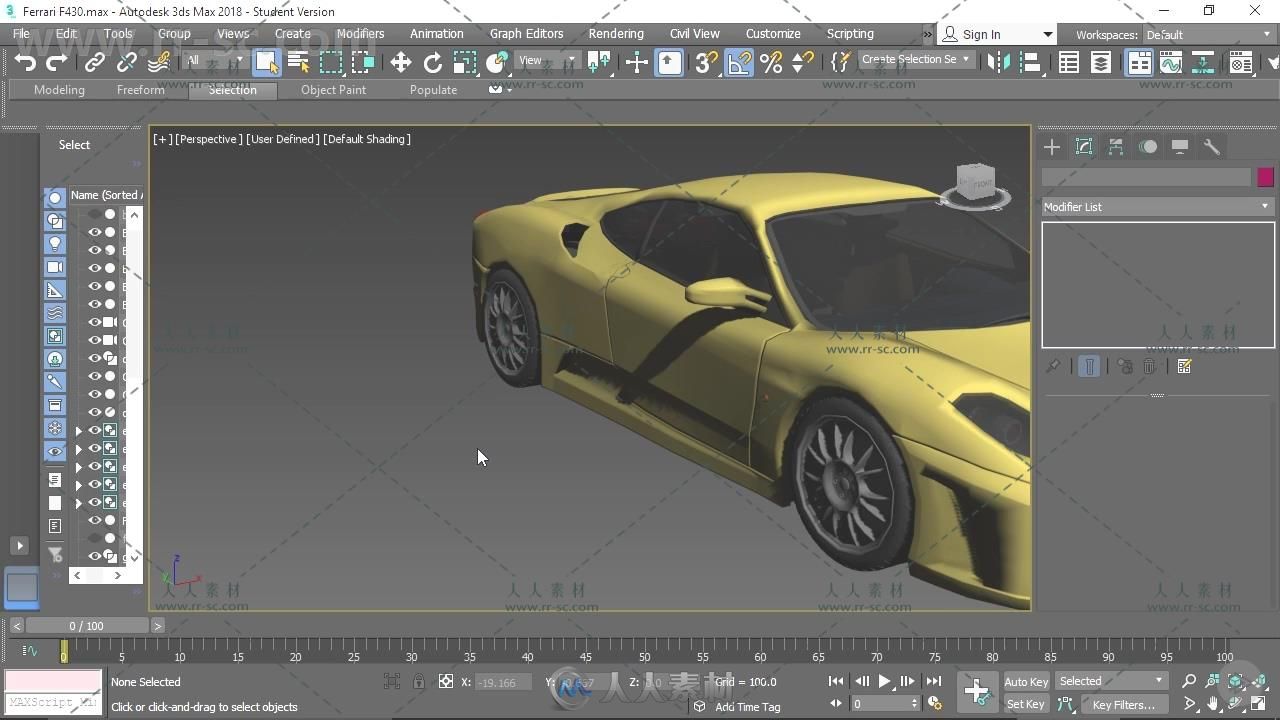Image resolution: width=1280 pixels, height=720 pixels.
Task: Open the Material Editor icon
Action: (1241, 63)
